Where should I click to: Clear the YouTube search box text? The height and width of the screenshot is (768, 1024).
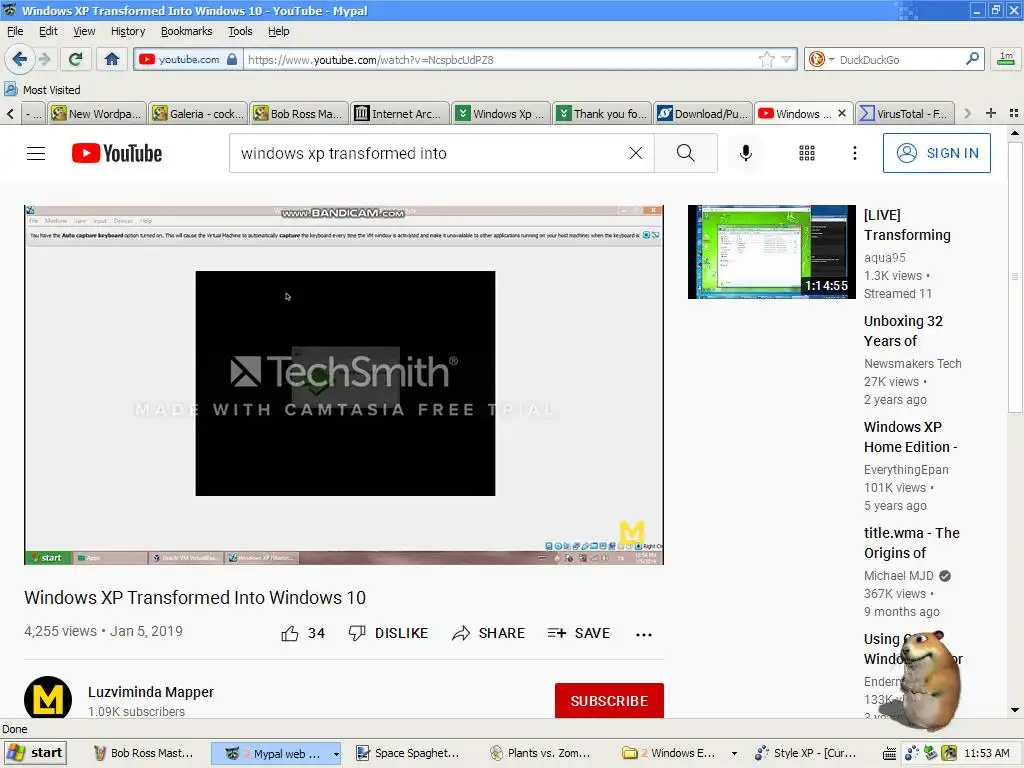click(635, 153)
